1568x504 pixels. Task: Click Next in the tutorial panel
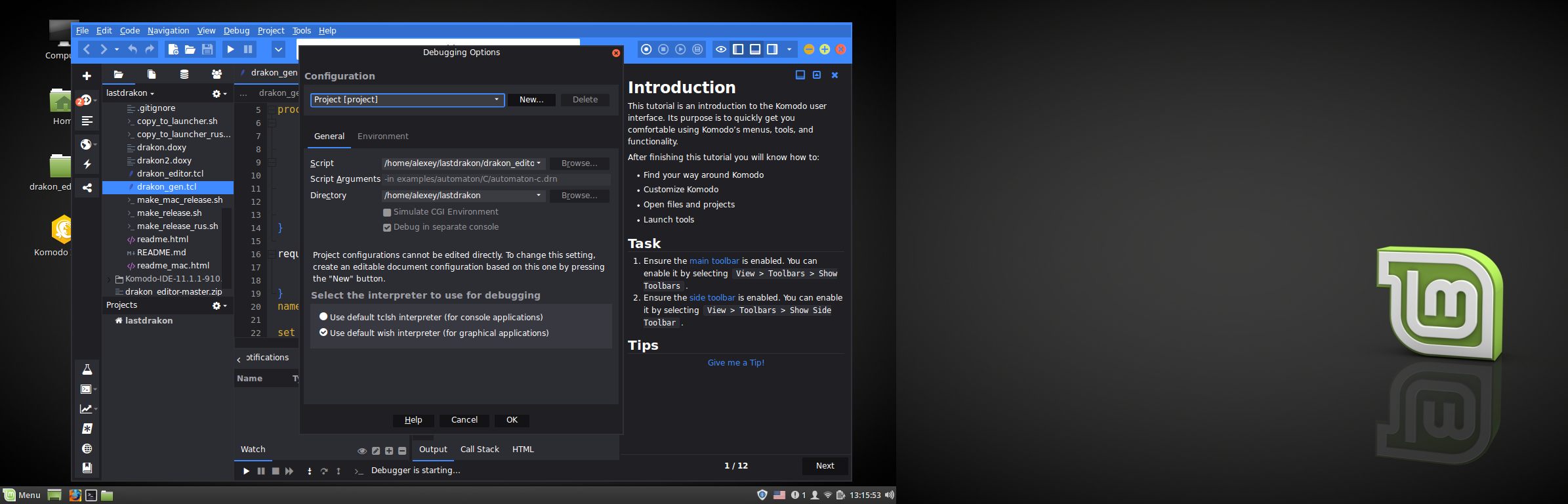pyautogui.click(x=825, y=466)
